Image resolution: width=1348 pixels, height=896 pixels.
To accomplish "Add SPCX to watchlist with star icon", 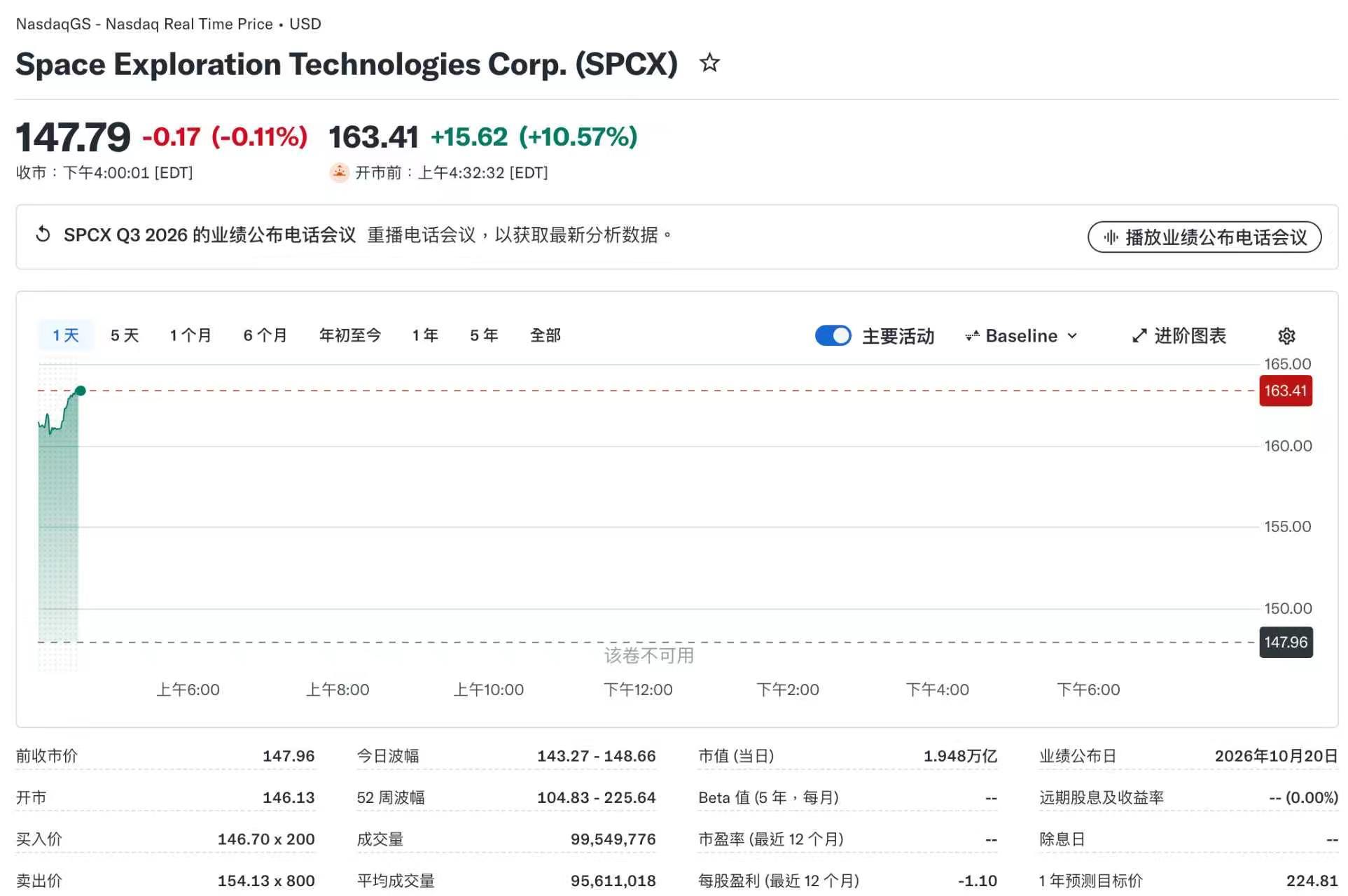I will (709, 63).
